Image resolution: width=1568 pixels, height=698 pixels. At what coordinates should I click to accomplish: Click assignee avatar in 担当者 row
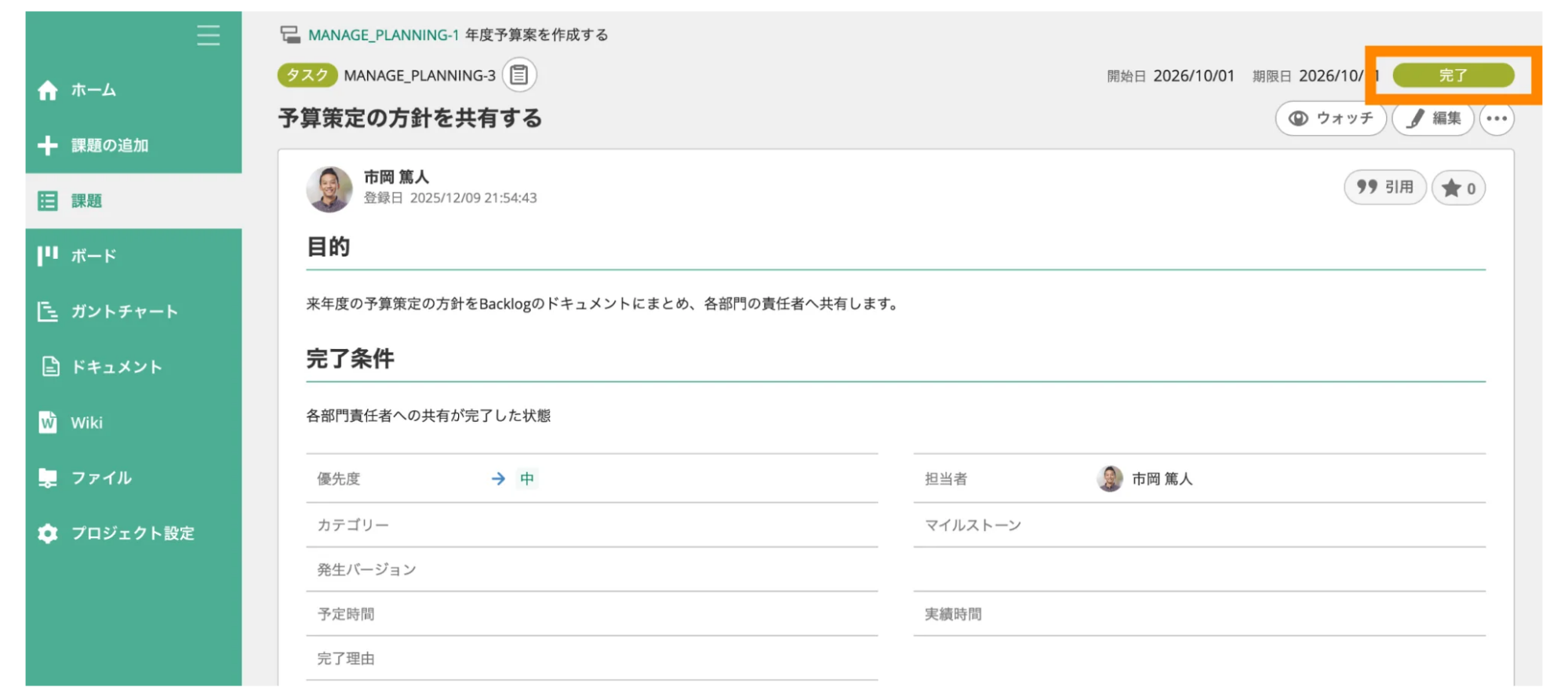tap(1109, 478)
